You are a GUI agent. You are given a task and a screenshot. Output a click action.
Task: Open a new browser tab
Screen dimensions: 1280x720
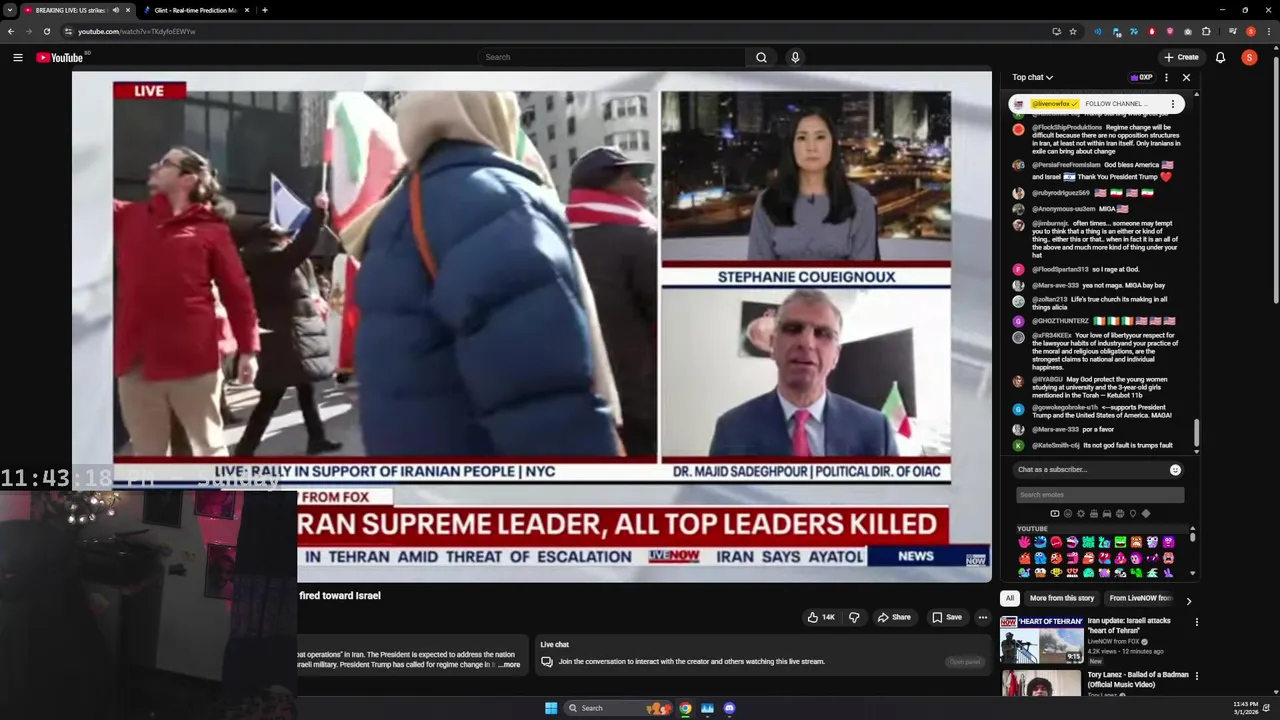[264, 10]
